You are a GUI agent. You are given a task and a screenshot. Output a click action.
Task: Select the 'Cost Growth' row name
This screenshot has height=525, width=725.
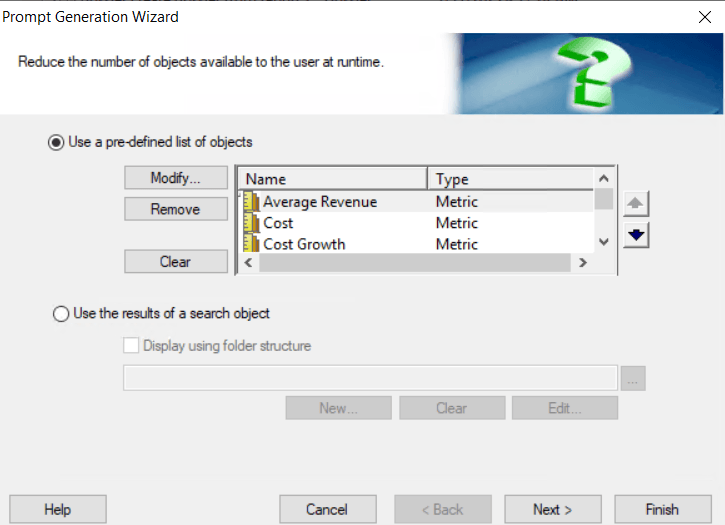coord(304,244)
